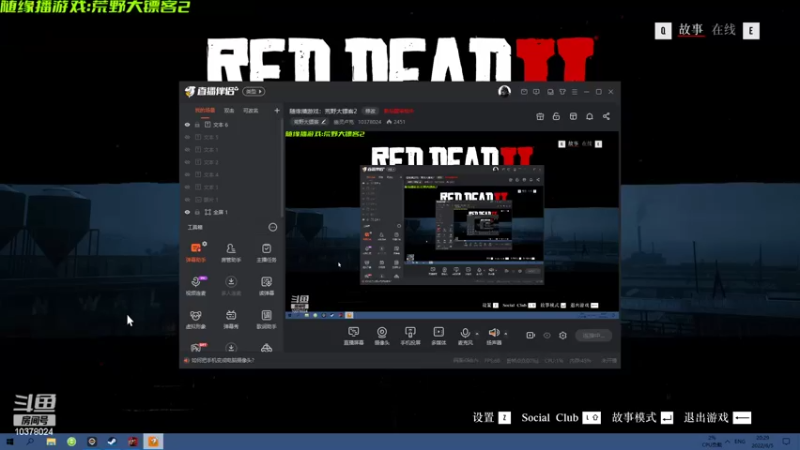800x450 pixels.
Task: Click the red link next to 修改
Action: click(398, 111)
